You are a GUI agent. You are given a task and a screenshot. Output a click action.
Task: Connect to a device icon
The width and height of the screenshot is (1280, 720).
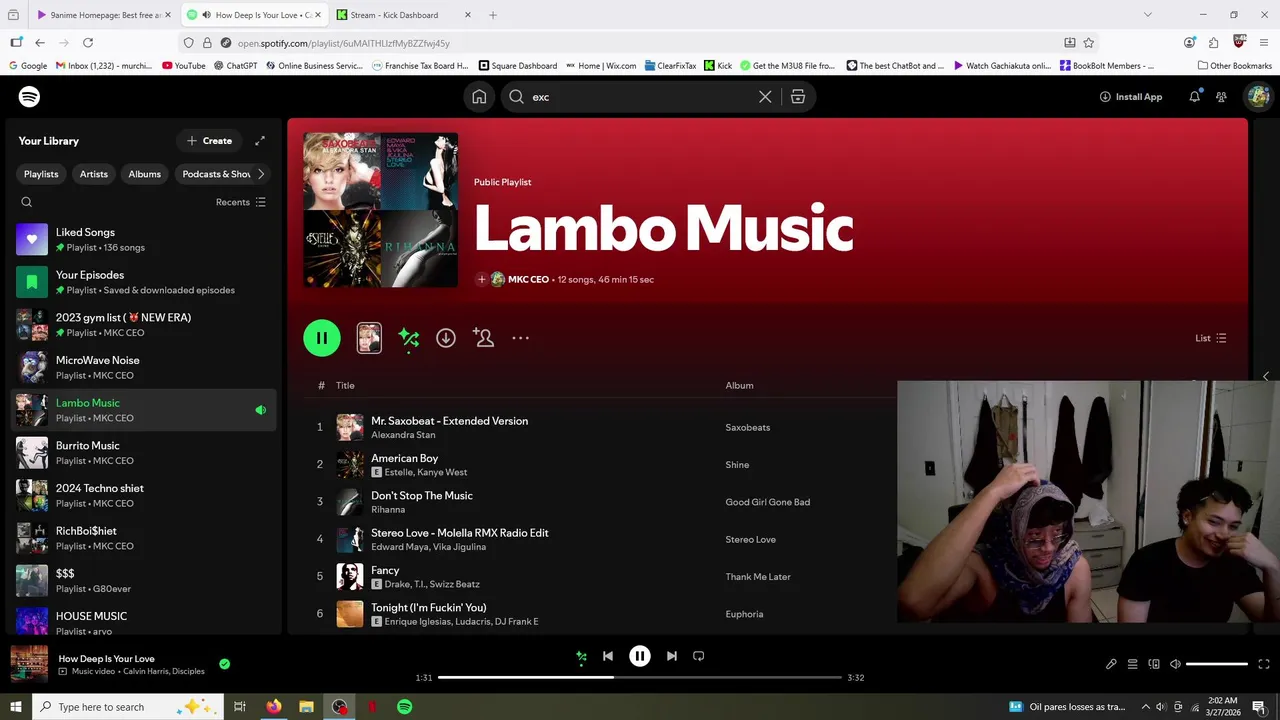pyautogui.click(x=1154, y=664)
